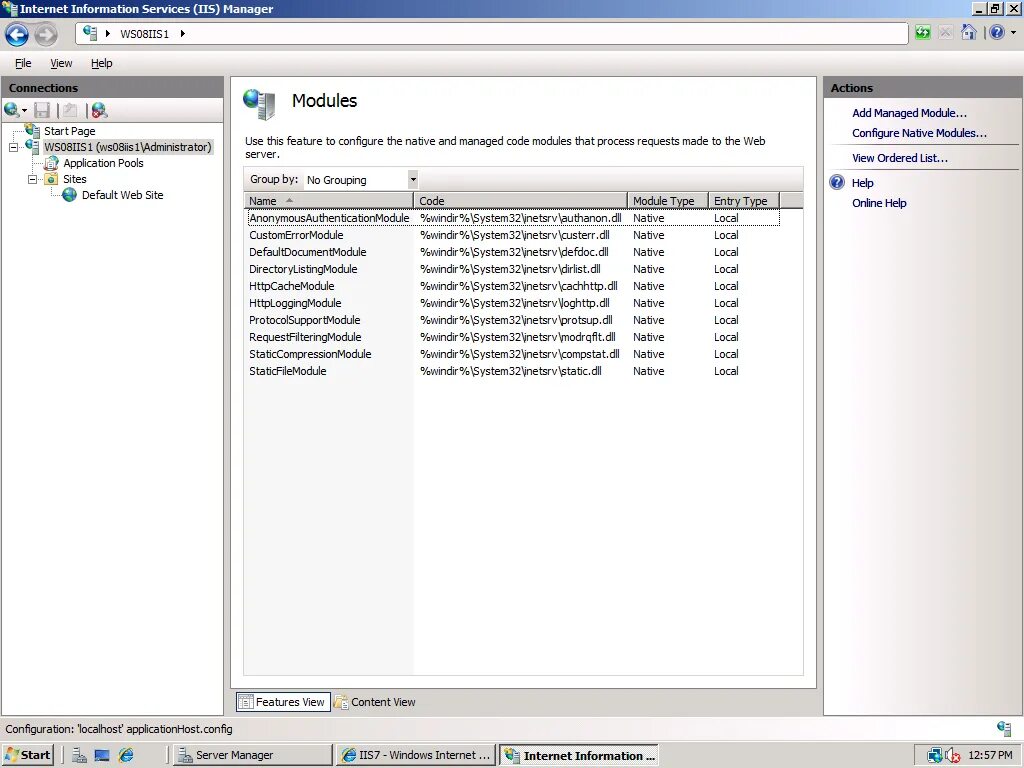Collapse the WS08IIS1 server tree node
Screen dimensions: 1024x768
click(x=13, y=148)
